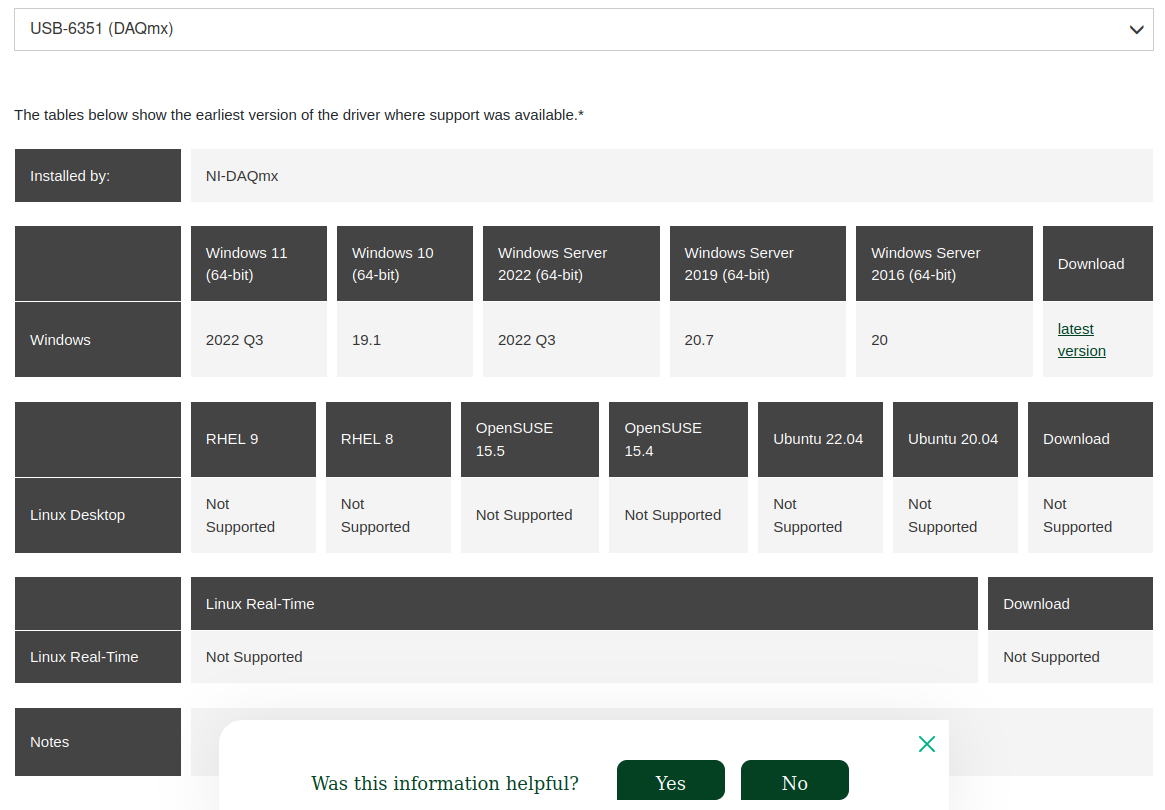This screenshot has width=1165, height=810.
Task: Select the Ubuntu 22.04 column header
Action: tap(819, 439)
